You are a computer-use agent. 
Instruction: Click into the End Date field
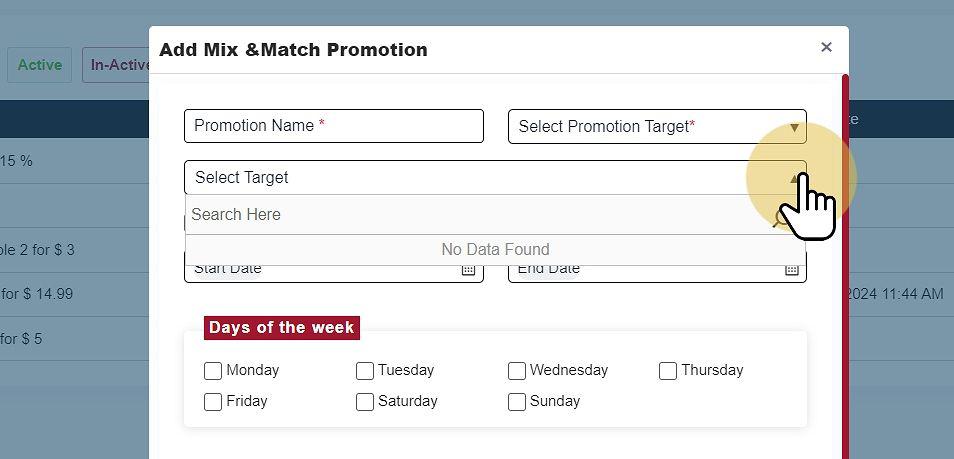640,270
